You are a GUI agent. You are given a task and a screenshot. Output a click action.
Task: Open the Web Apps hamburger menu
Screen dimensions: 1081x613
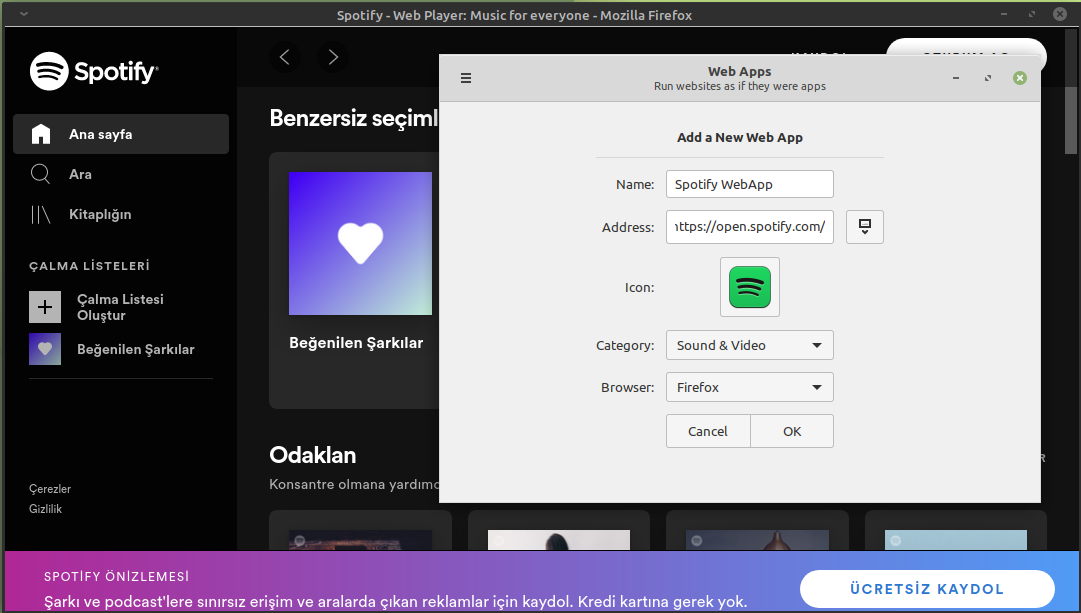tap(466, 78)
